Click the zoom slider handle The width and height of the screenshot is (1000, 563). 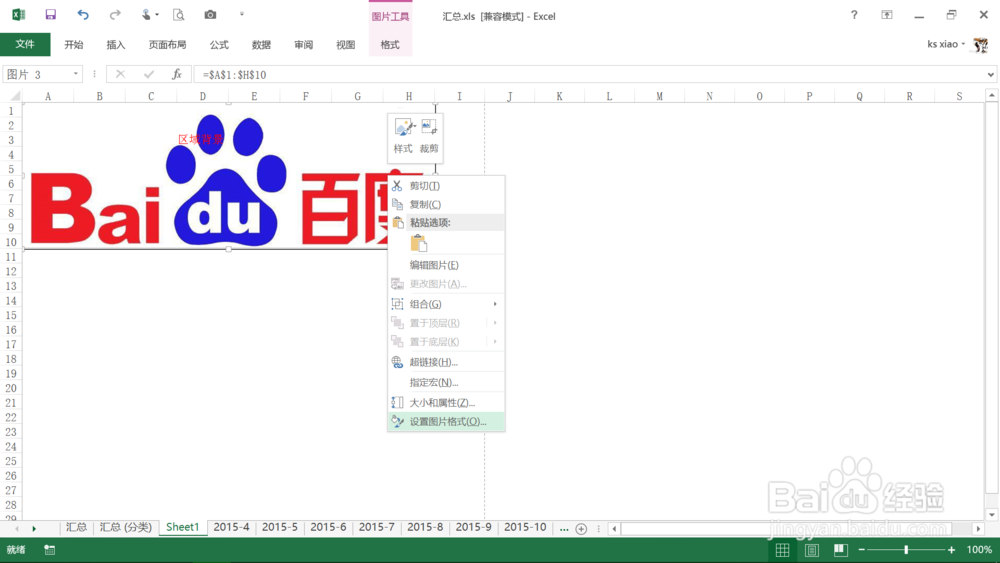coord(906,550)
